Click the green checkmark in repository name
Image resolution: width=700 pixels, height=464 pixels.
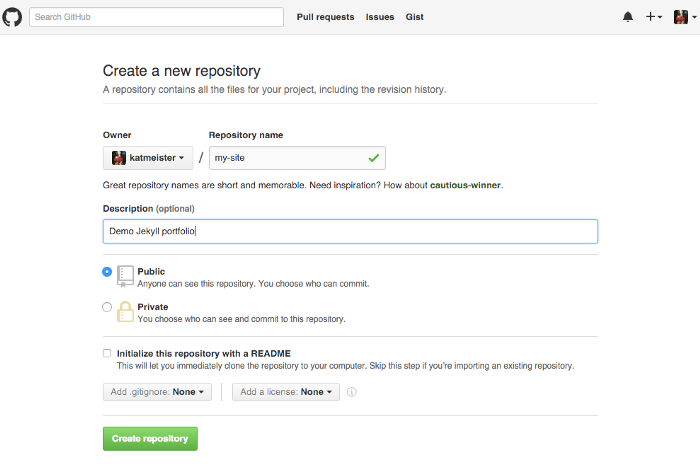pos(373,158)
